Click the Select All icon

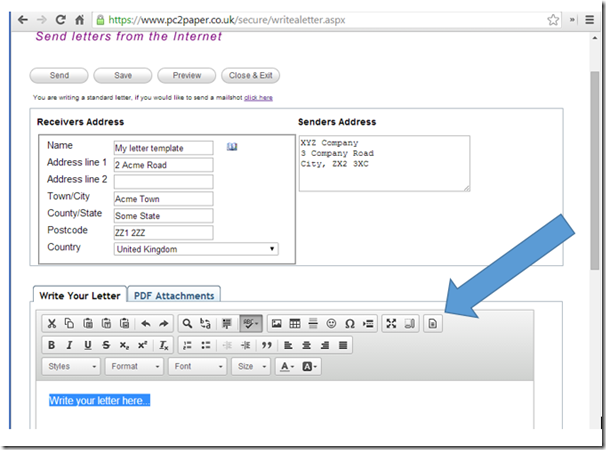(227, 324)
